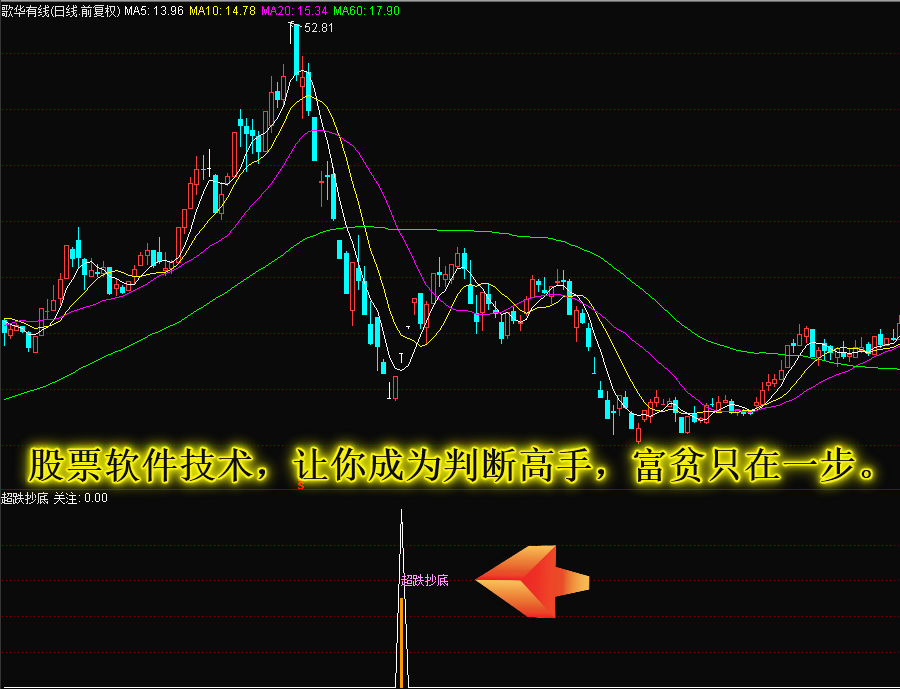Click the 52.81 peak price label
The image size is (900, 689).
point(319,28)
